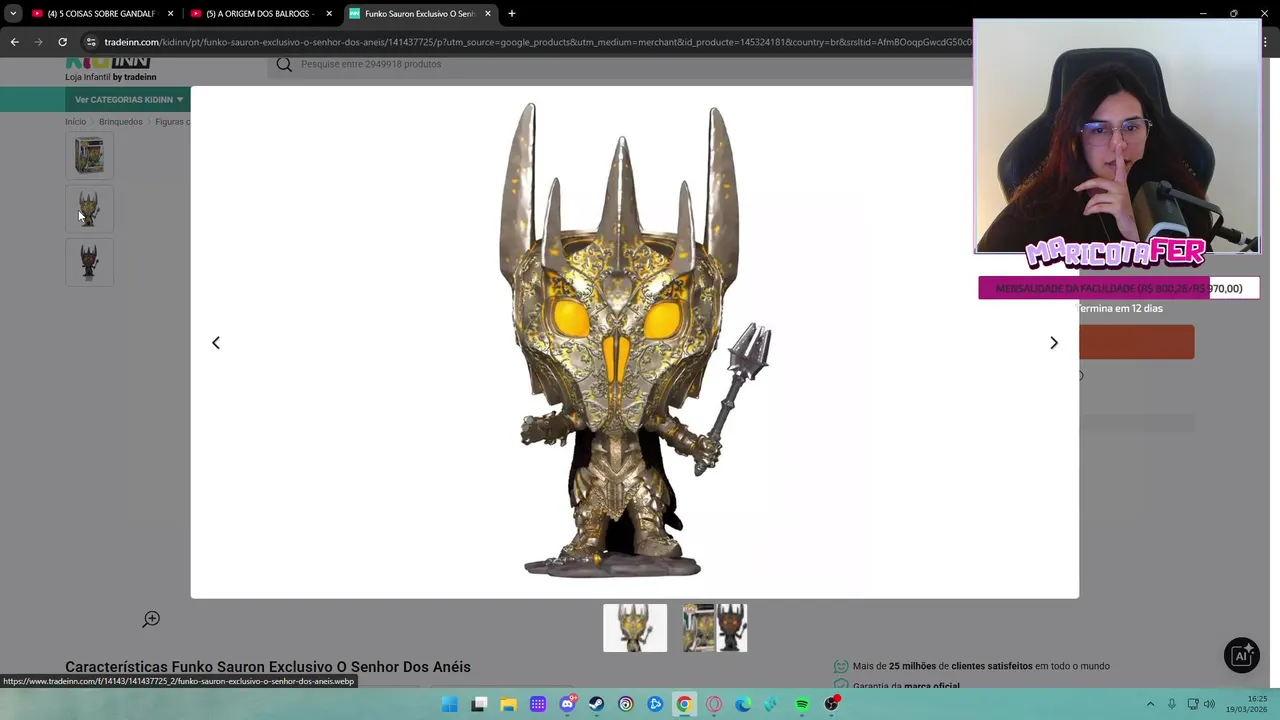1280x720 pixels.
Task: Open a new browser tab
Action: point(512,14)
